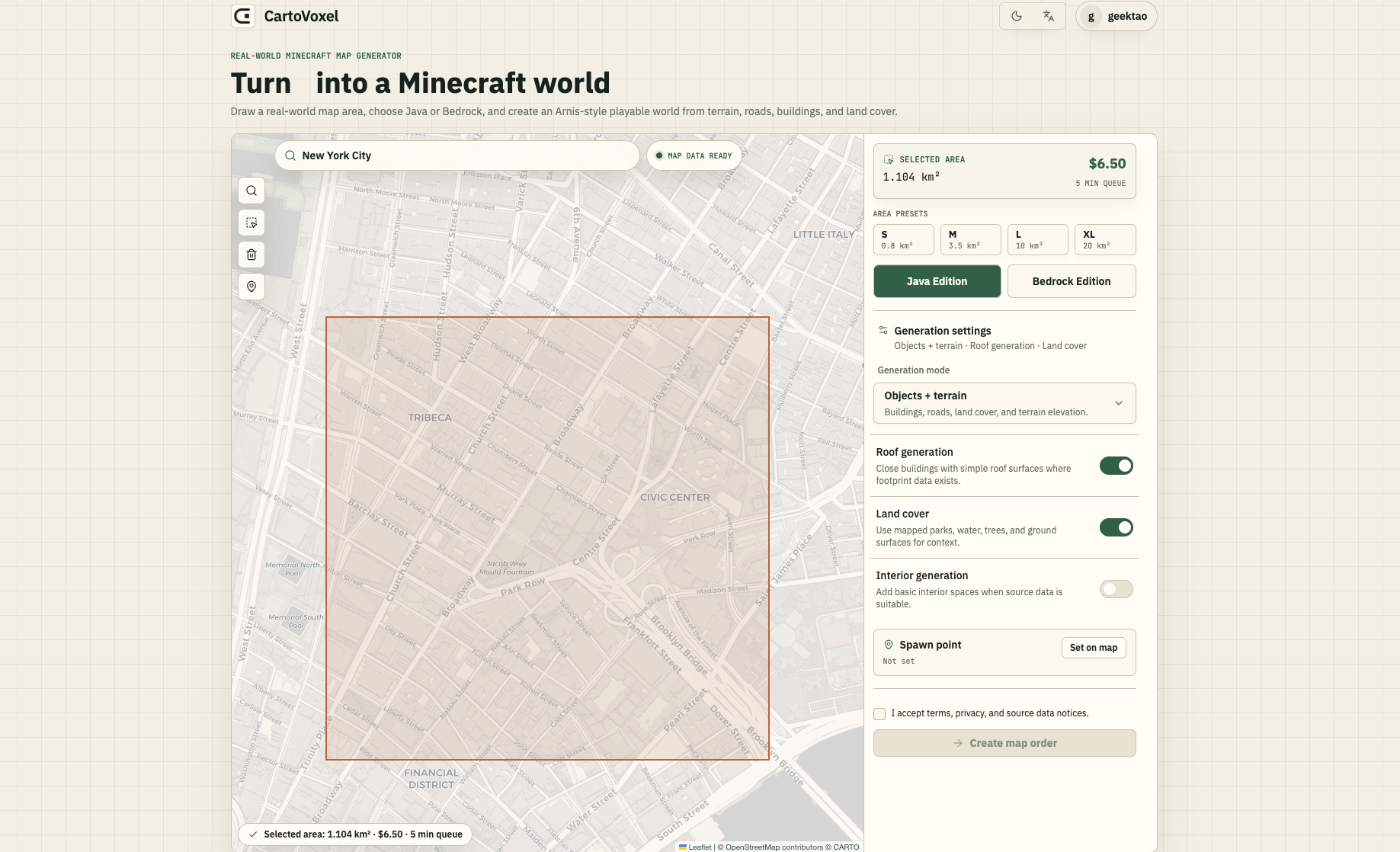This screenshot has width=1400, height=852.
Task: Check the accept terms checkbox
Action: (879, 714)
